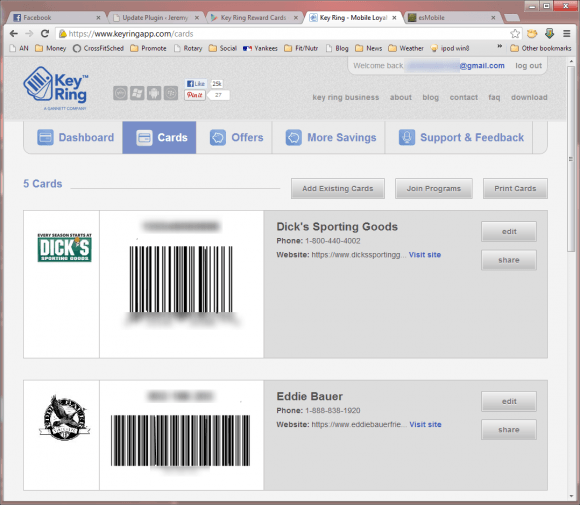
Task: Open the Yankees bookmark
Action: click(260, 48)
